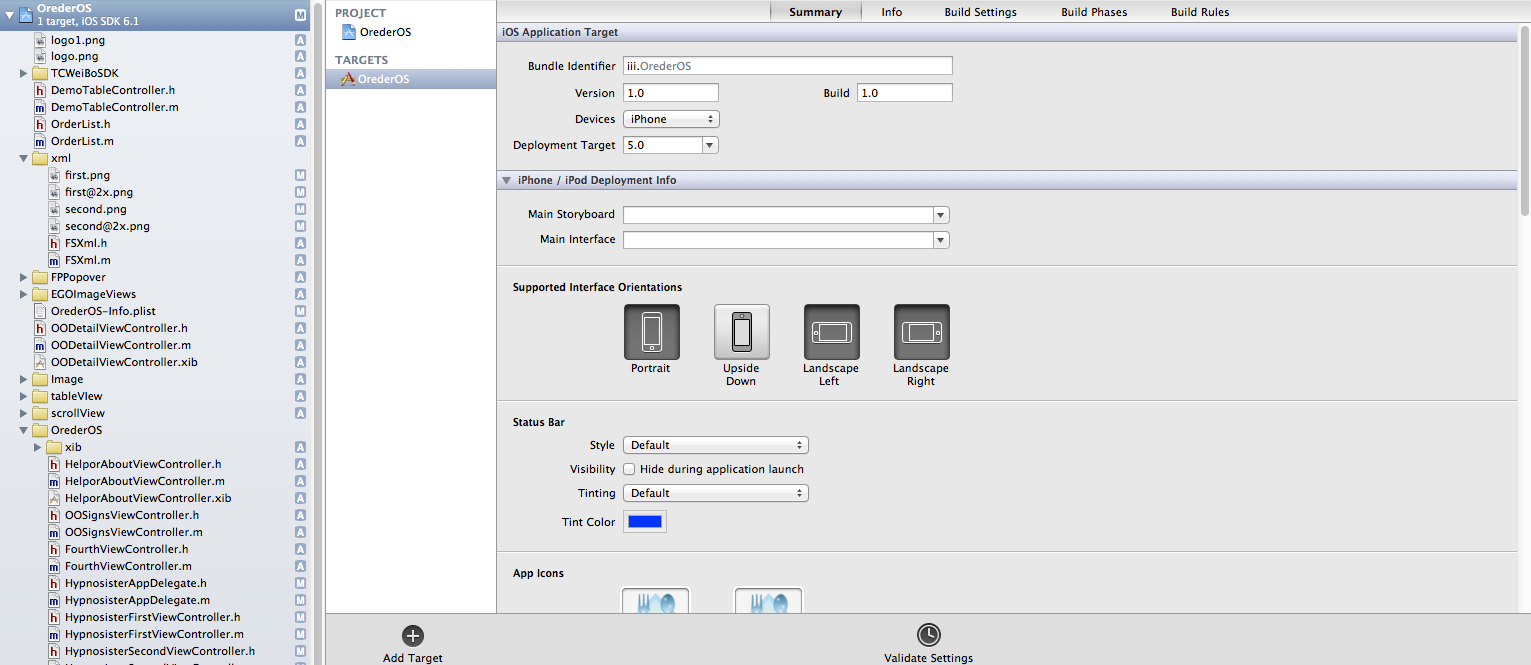Image resolution: width=1531 pixels, height=665 pixels.
Task: Select HypnosisterAppDelegate.h header icon
Action: coord(54,583)
